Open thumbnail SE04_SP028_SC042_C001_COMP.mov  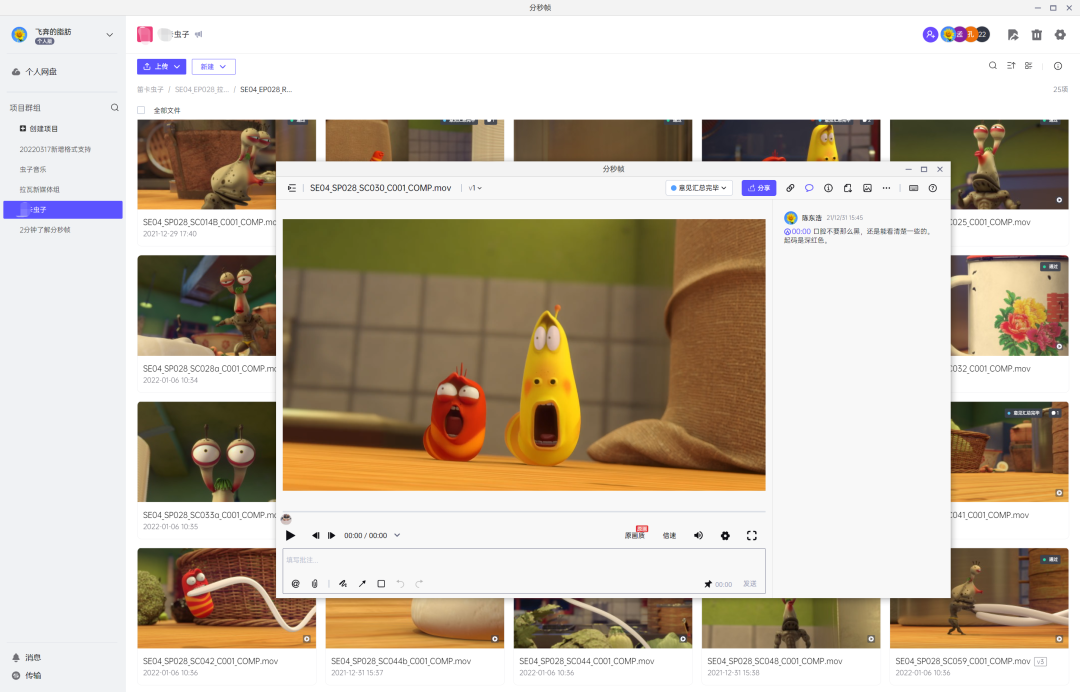coord(227,598)
